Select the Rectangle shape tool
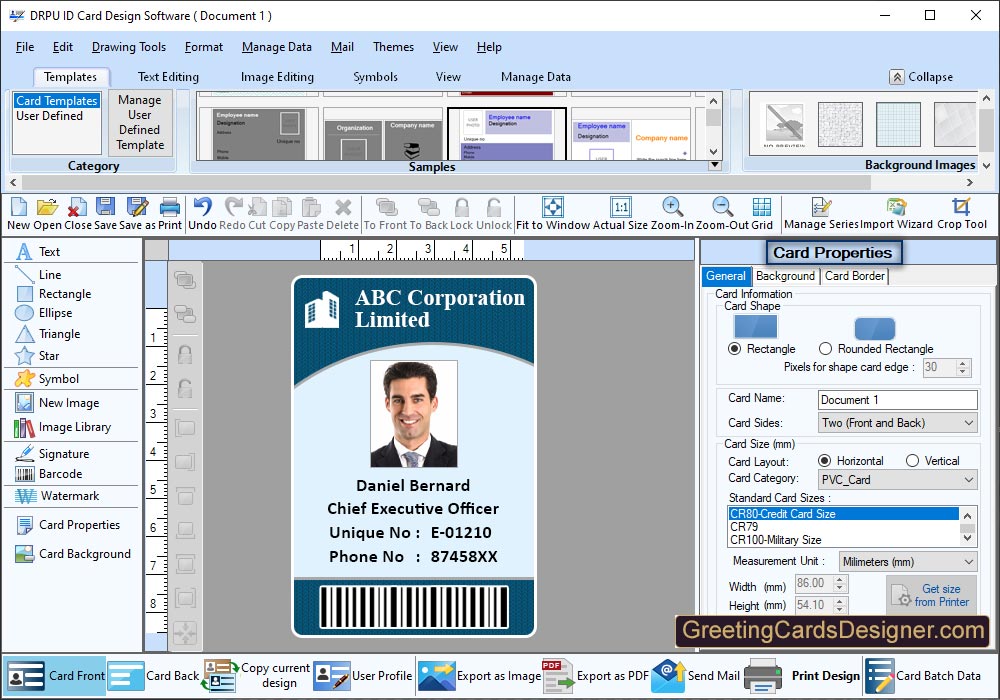Image resolution: width=1000 pixels, height=700 pixels. coord(54,294)
